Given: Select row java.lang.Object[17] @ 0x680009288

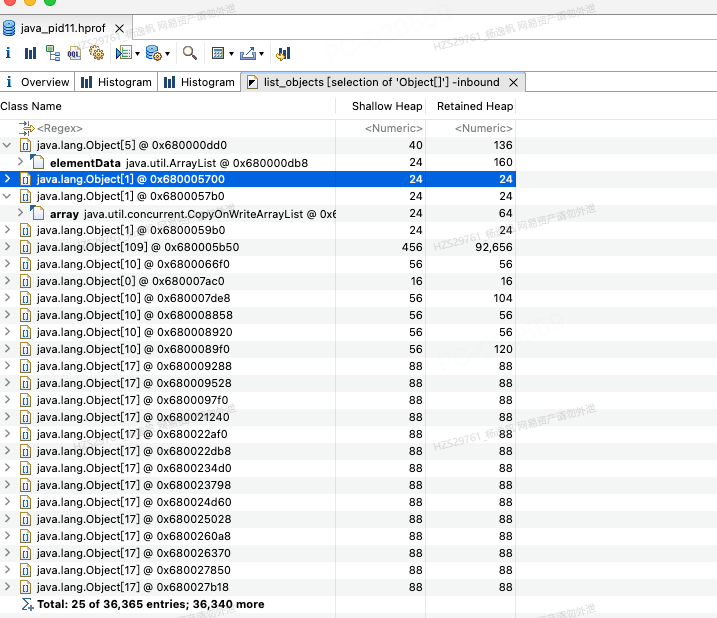Looking at the screenshot, I should coord(258,366).
